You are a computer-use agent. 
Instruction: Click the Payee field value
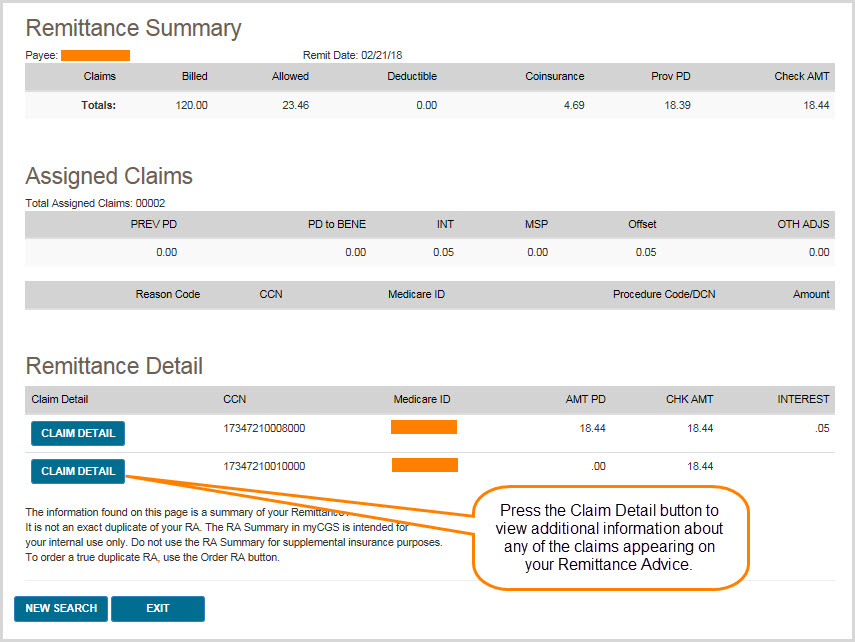[96, 55]
